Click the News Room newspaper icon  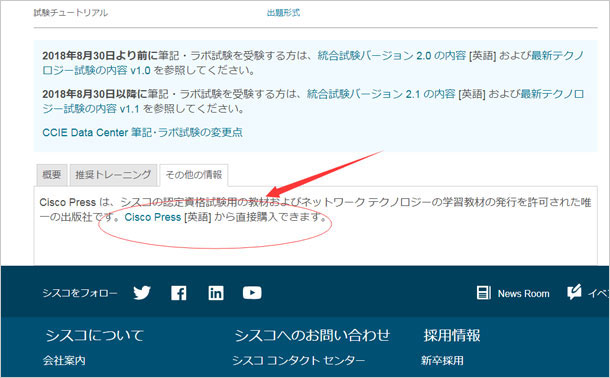point(484,293)
